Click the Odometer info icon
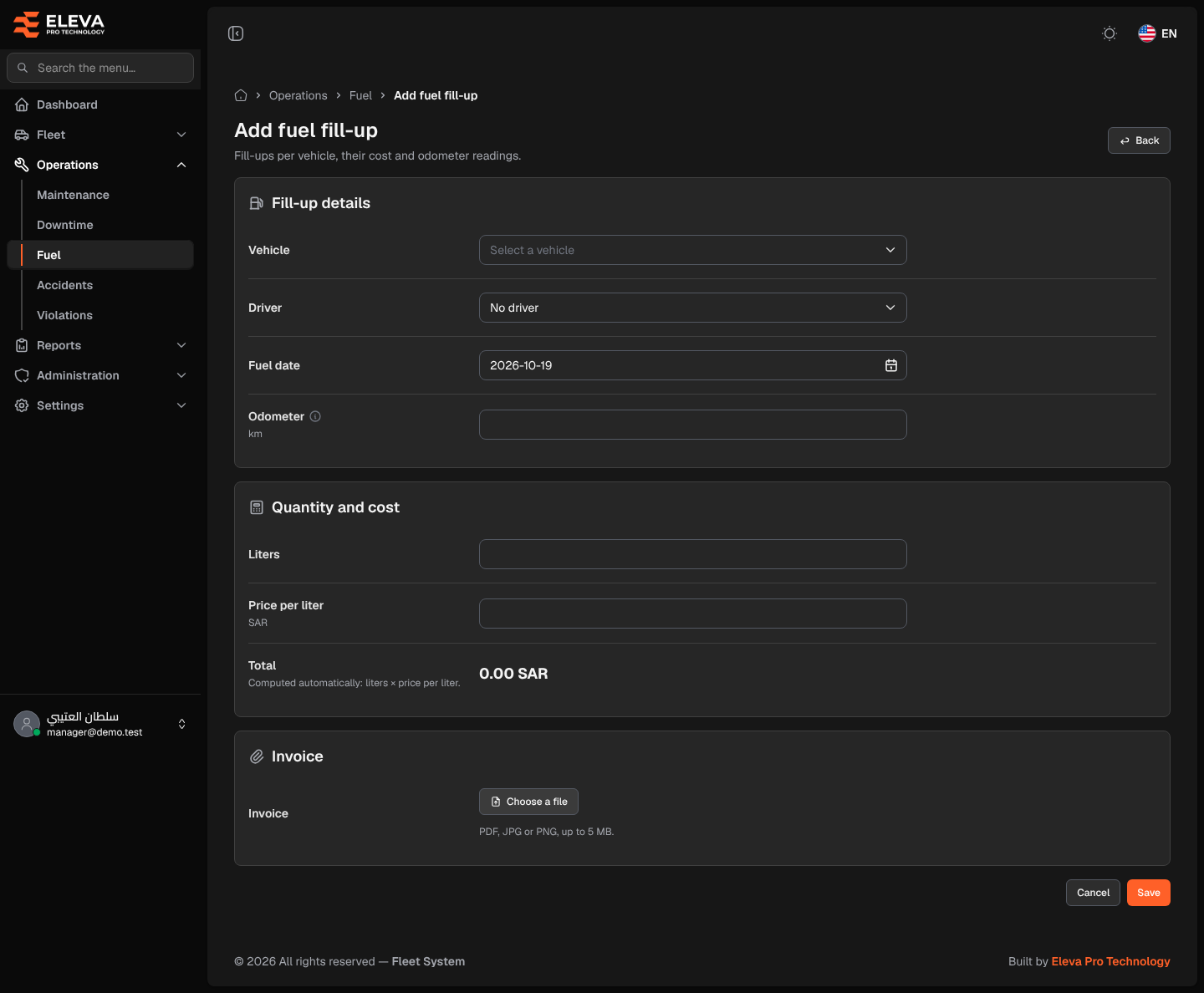The width and height of the screenshot is (1204, 993). (315, 416)
